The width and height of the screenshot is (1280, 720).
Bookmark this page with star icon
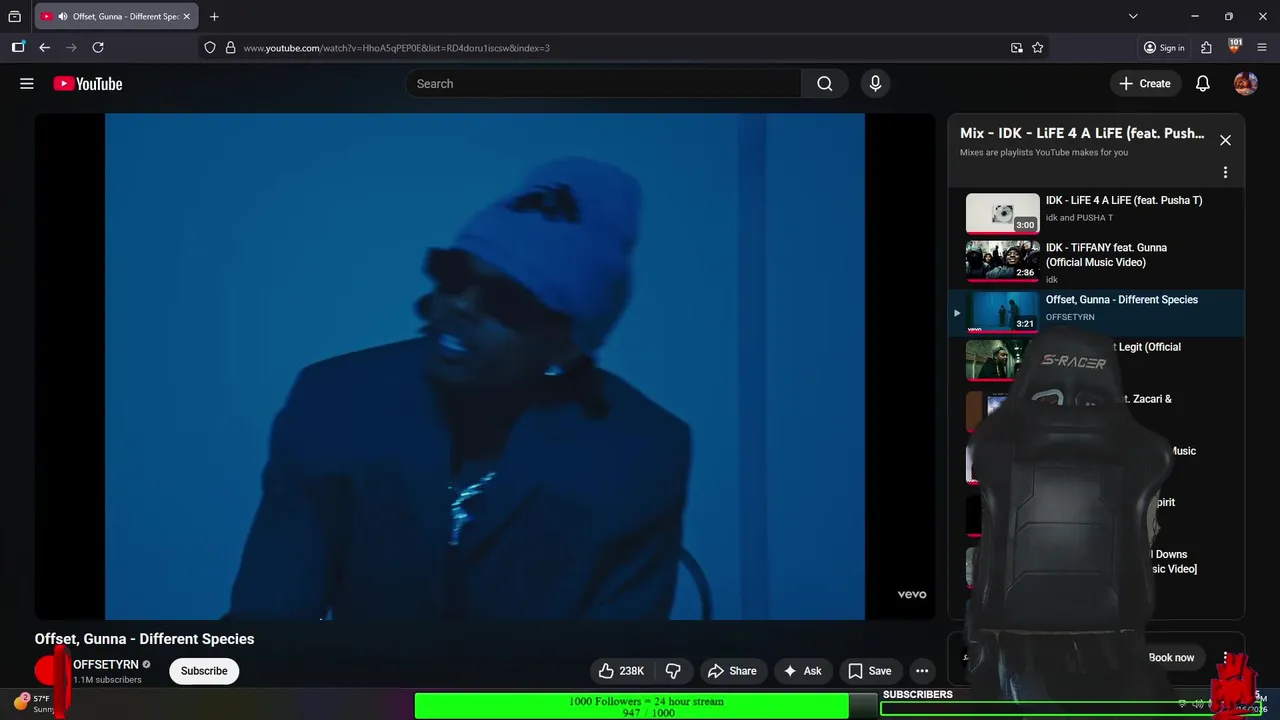tap(1038, 47)
